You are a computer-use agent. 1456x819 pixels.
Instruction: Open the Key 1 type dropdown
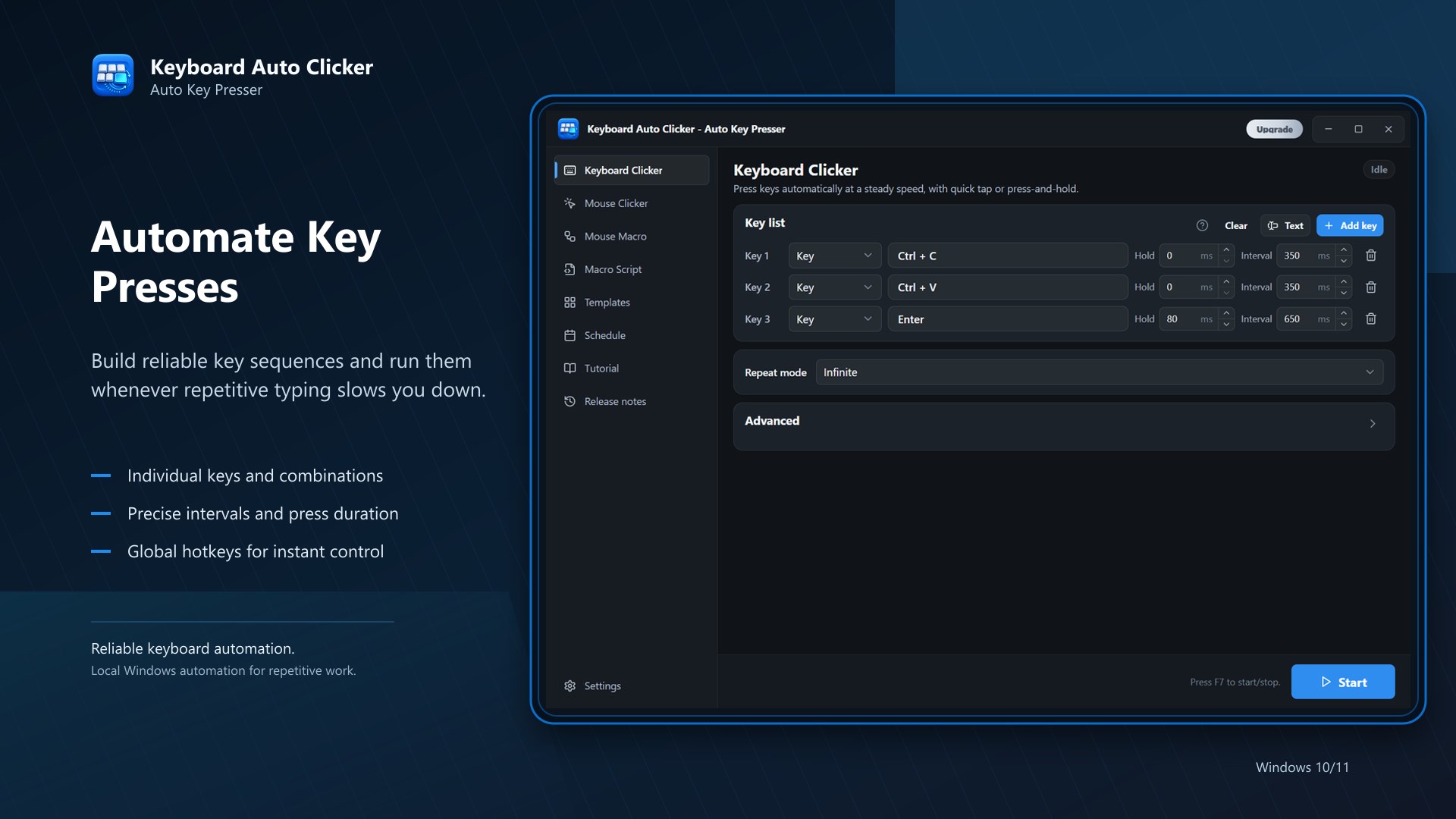click(835, 256)
